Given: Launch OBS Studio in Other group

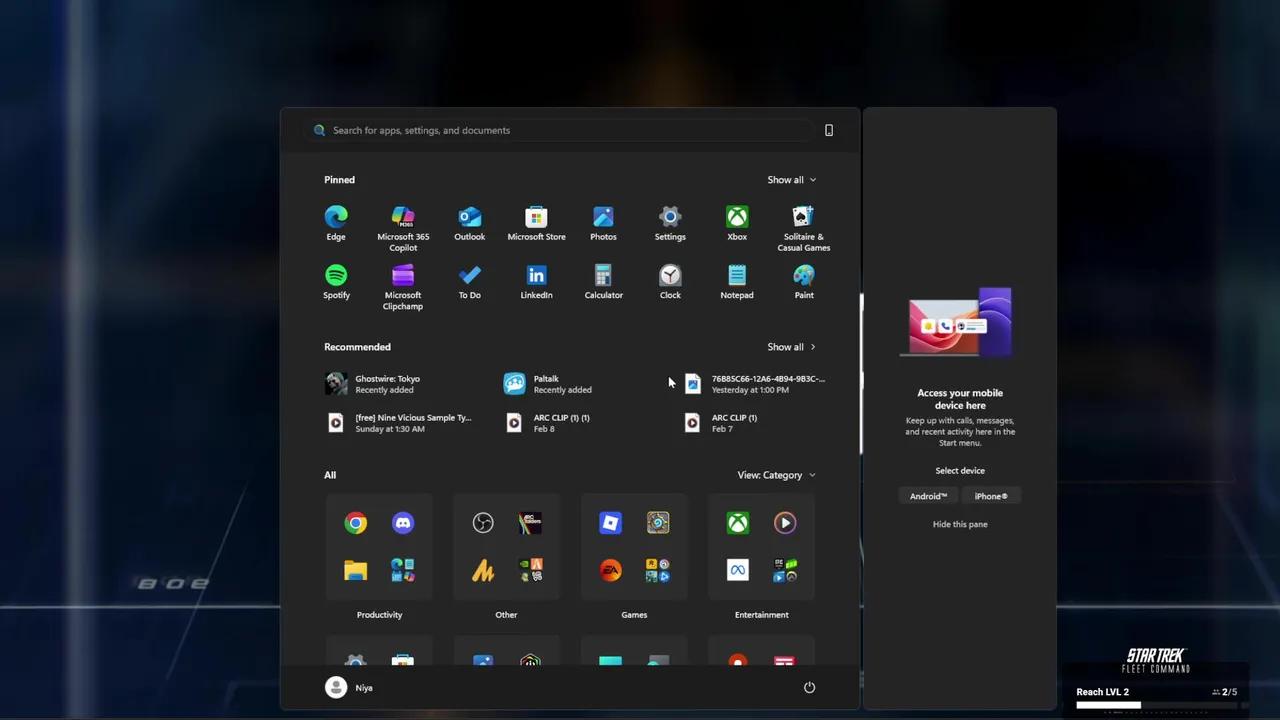Looking at the screenshot, I should [483, 523].
